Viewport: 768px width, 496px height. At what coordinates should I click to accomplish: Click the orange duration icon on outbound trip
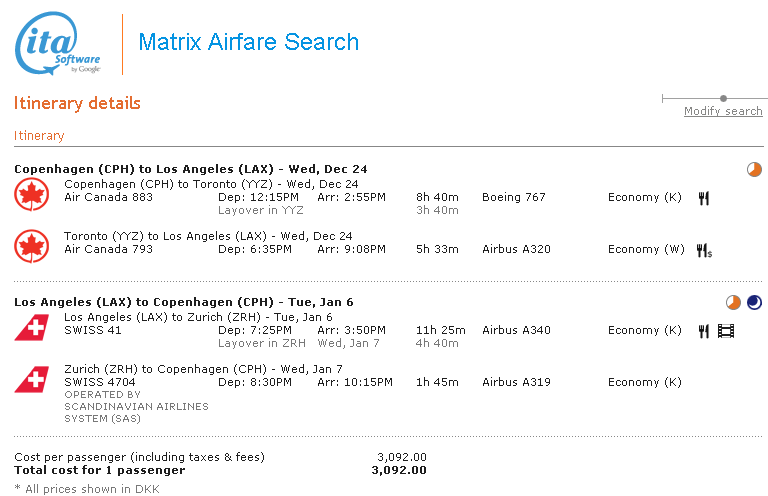(754, 169)
